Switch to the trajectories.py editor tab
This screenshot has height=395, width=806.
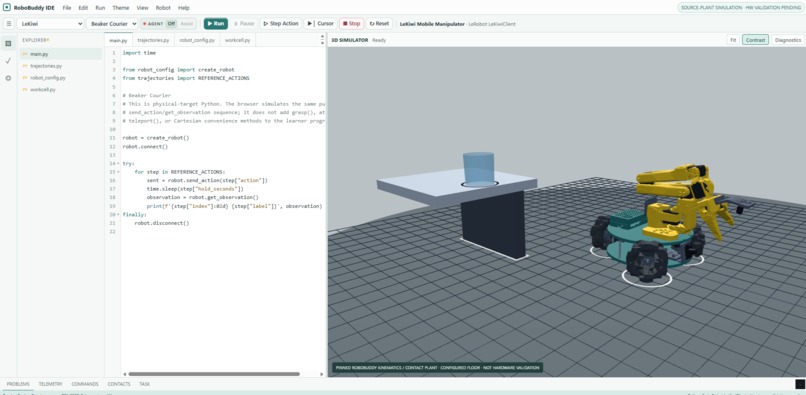point(153,40)
